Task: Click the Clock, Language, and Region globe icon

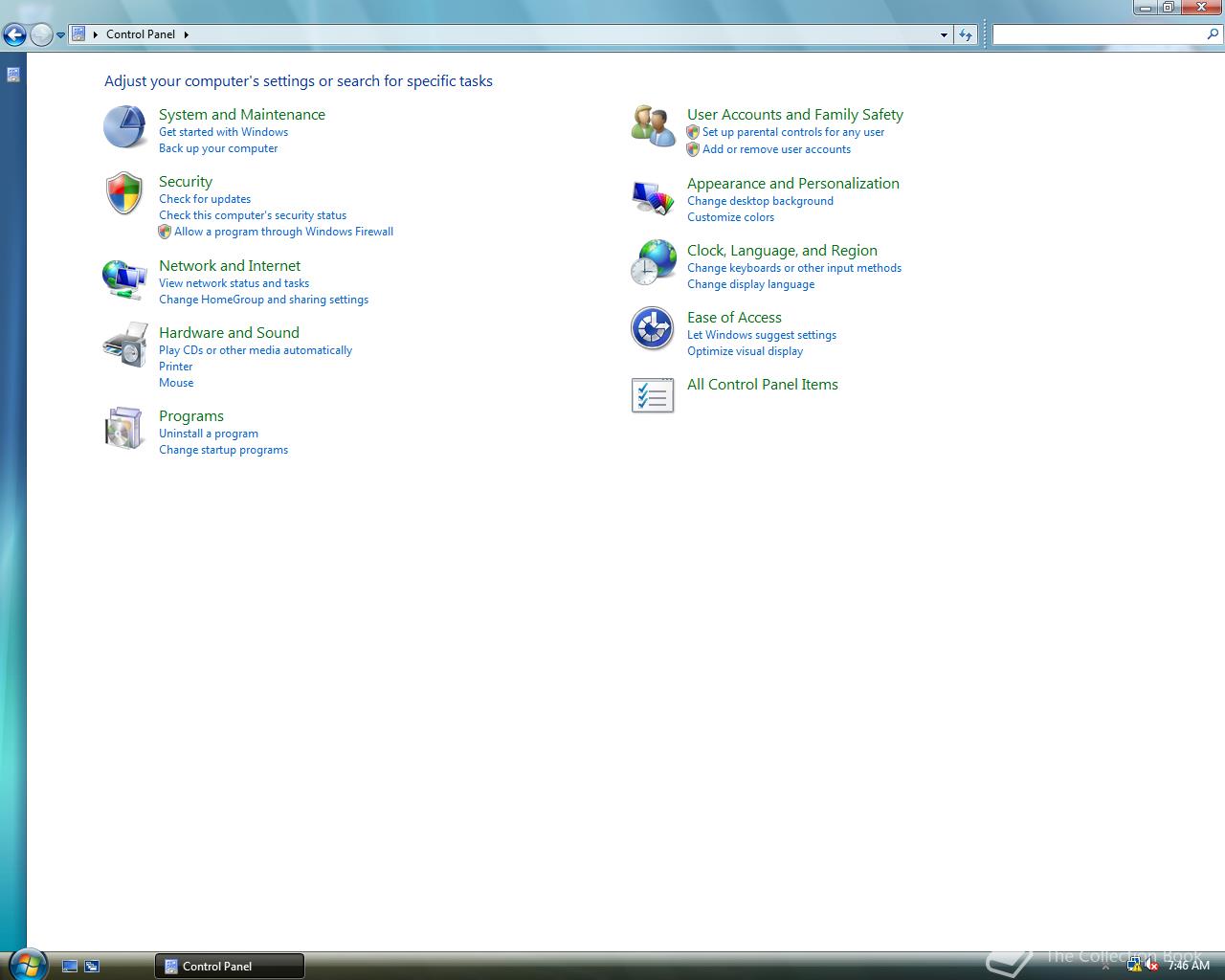Action: (653, 263)
